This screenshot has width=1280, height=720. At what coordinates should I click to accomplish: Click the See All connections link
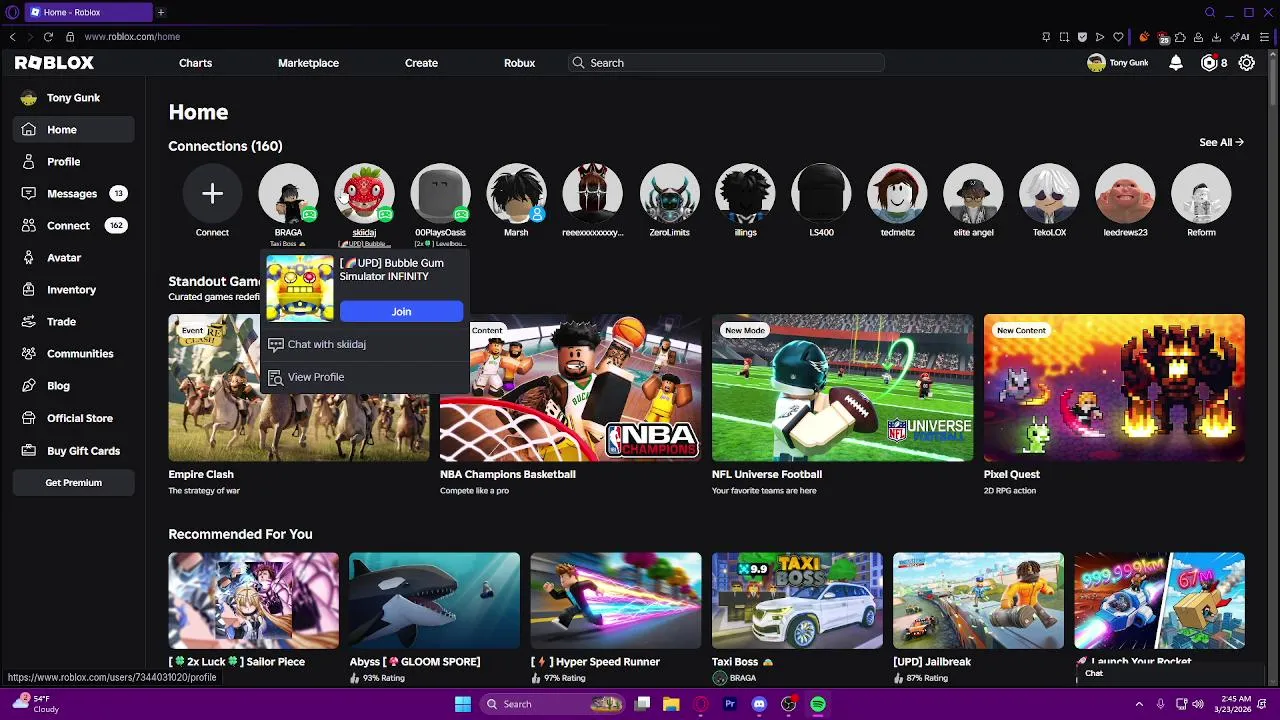click(1221, 142)
